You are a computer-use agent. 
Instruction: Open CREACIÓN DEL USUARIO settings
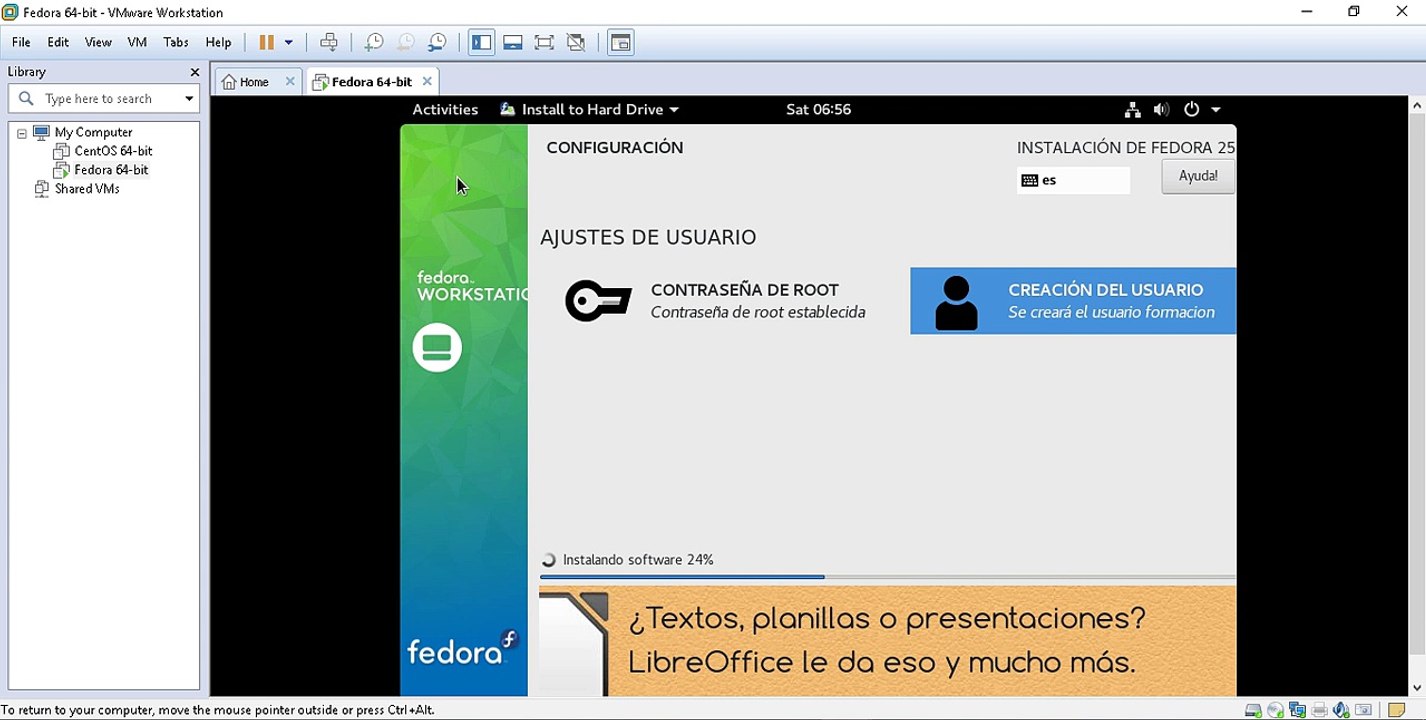click(1073, 301)
